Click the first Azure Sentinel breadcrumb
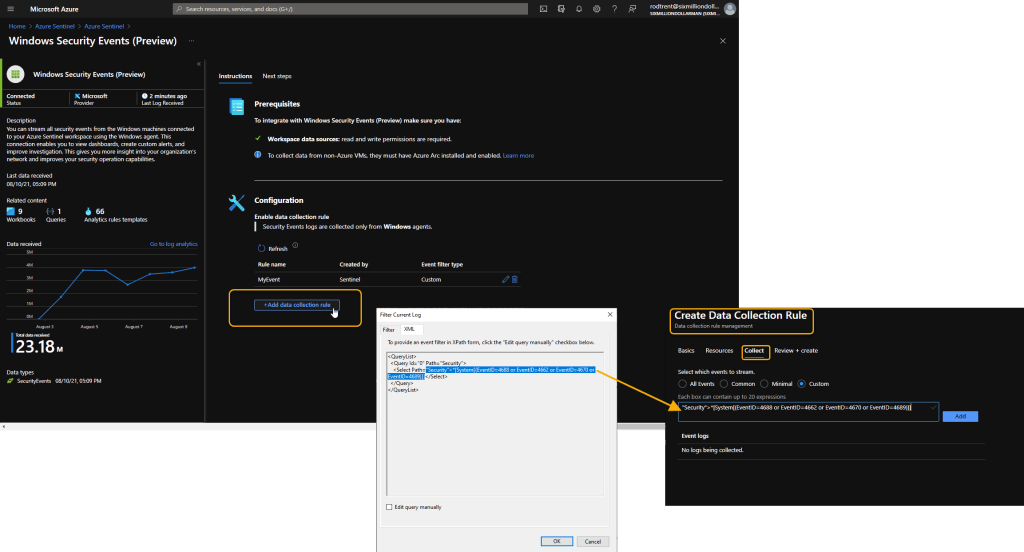Screen dimensions: 1024x552 54,27
